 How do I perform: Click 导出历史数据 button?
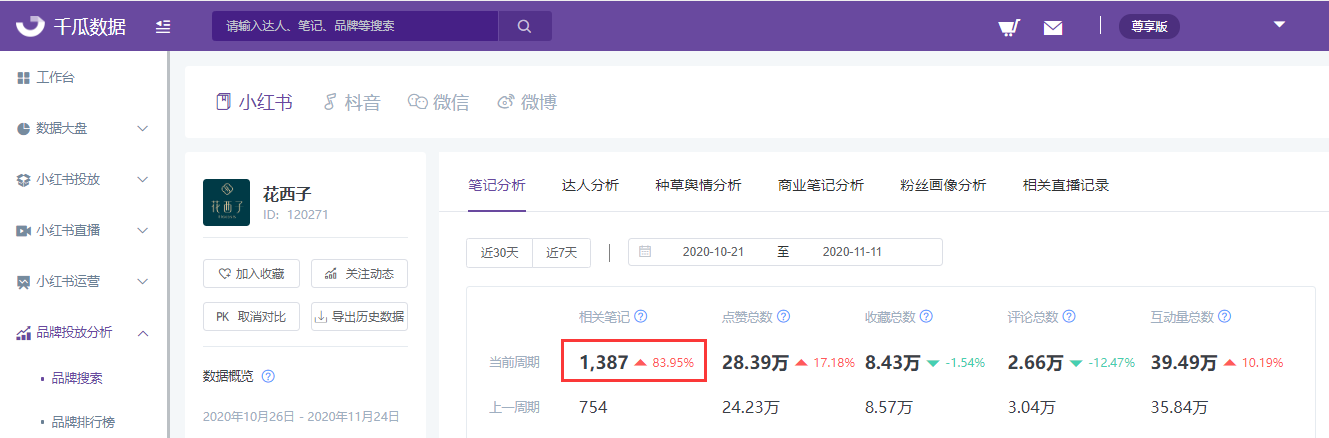pyautogui.click(x=359, y=317)
